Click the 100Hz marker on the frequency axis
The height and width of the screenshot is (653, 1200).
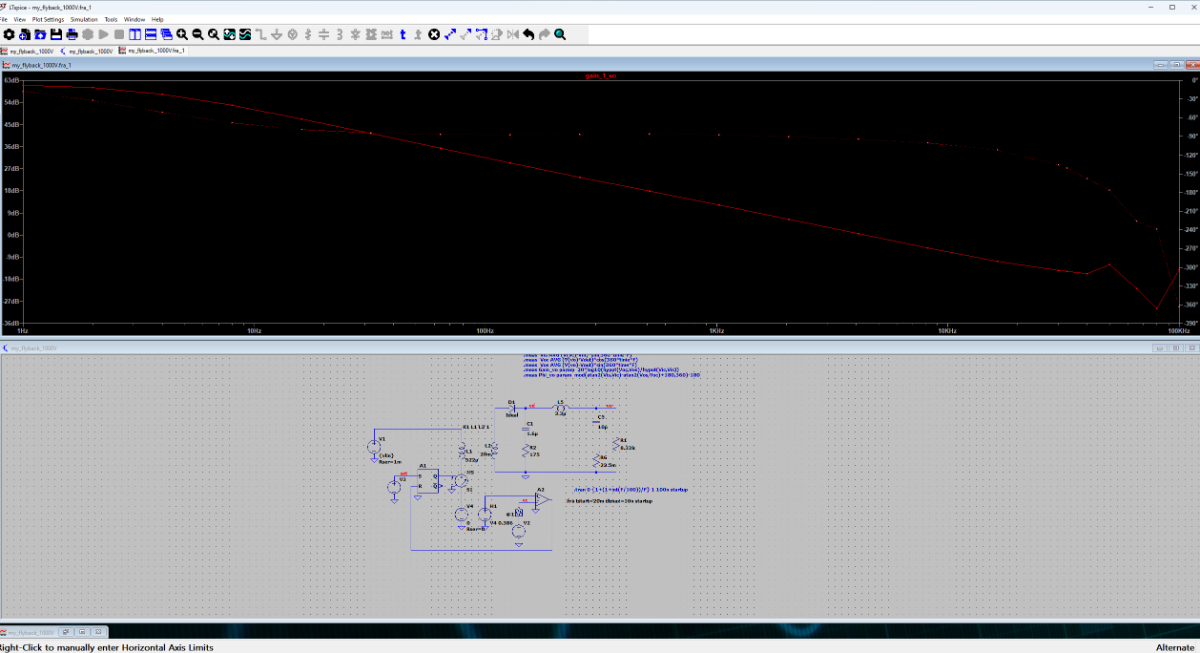(485, 330)
